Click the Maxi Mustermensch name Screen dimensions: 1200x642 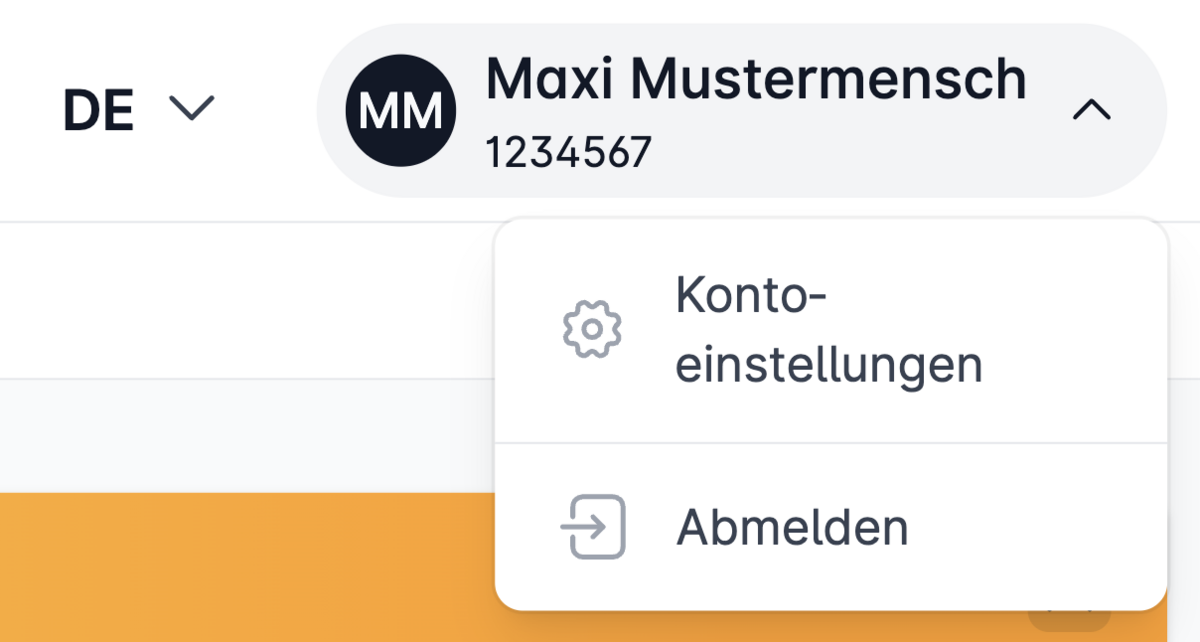pyautogui.click(x=756, y=79)
